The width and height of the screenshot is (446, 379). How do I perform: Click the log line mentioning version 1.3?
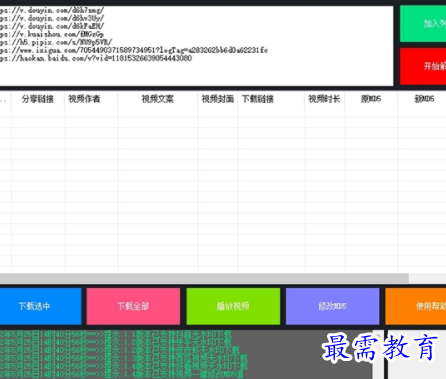pos(124,358)
